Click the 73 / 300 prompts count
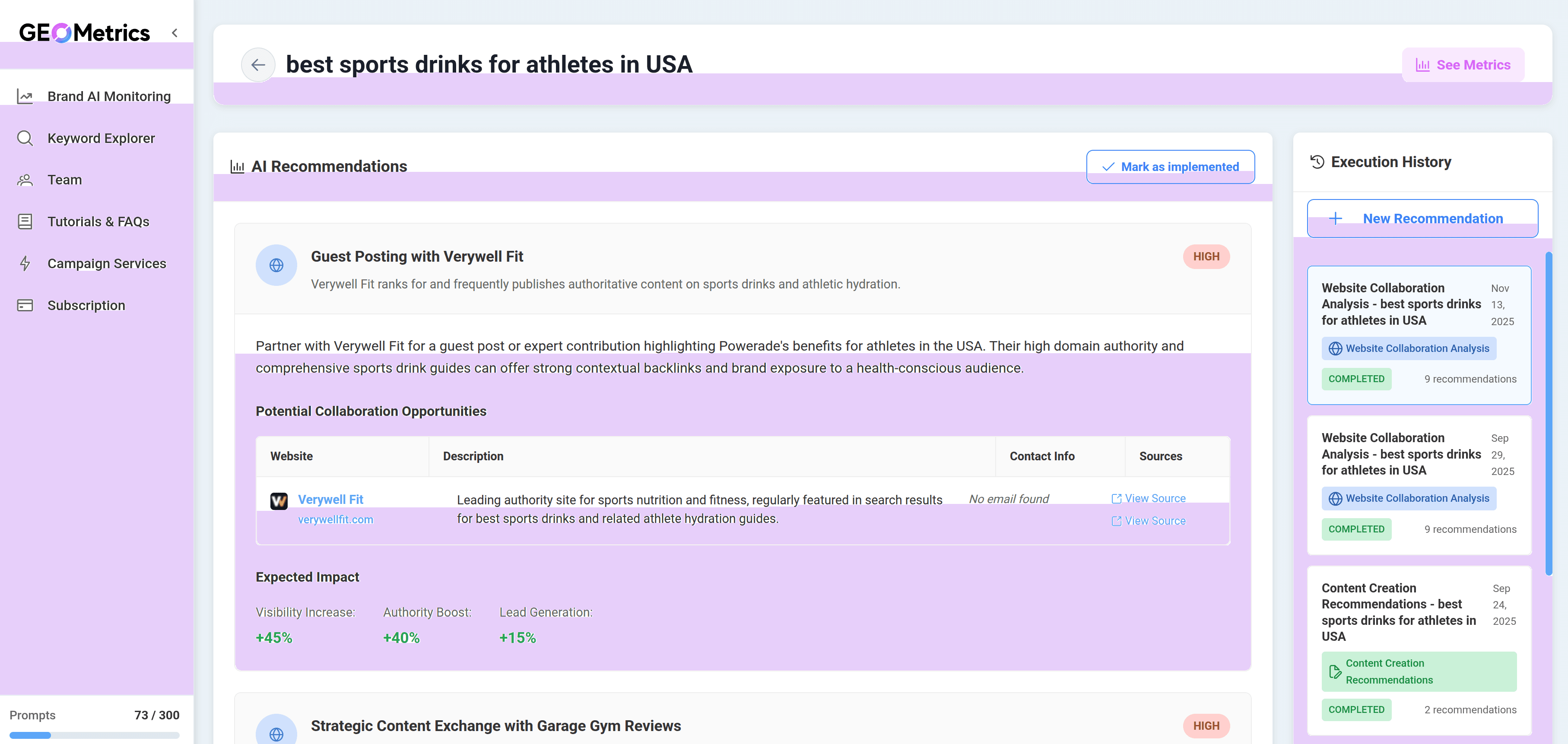1568x744 pixels. tap(157, 715)
